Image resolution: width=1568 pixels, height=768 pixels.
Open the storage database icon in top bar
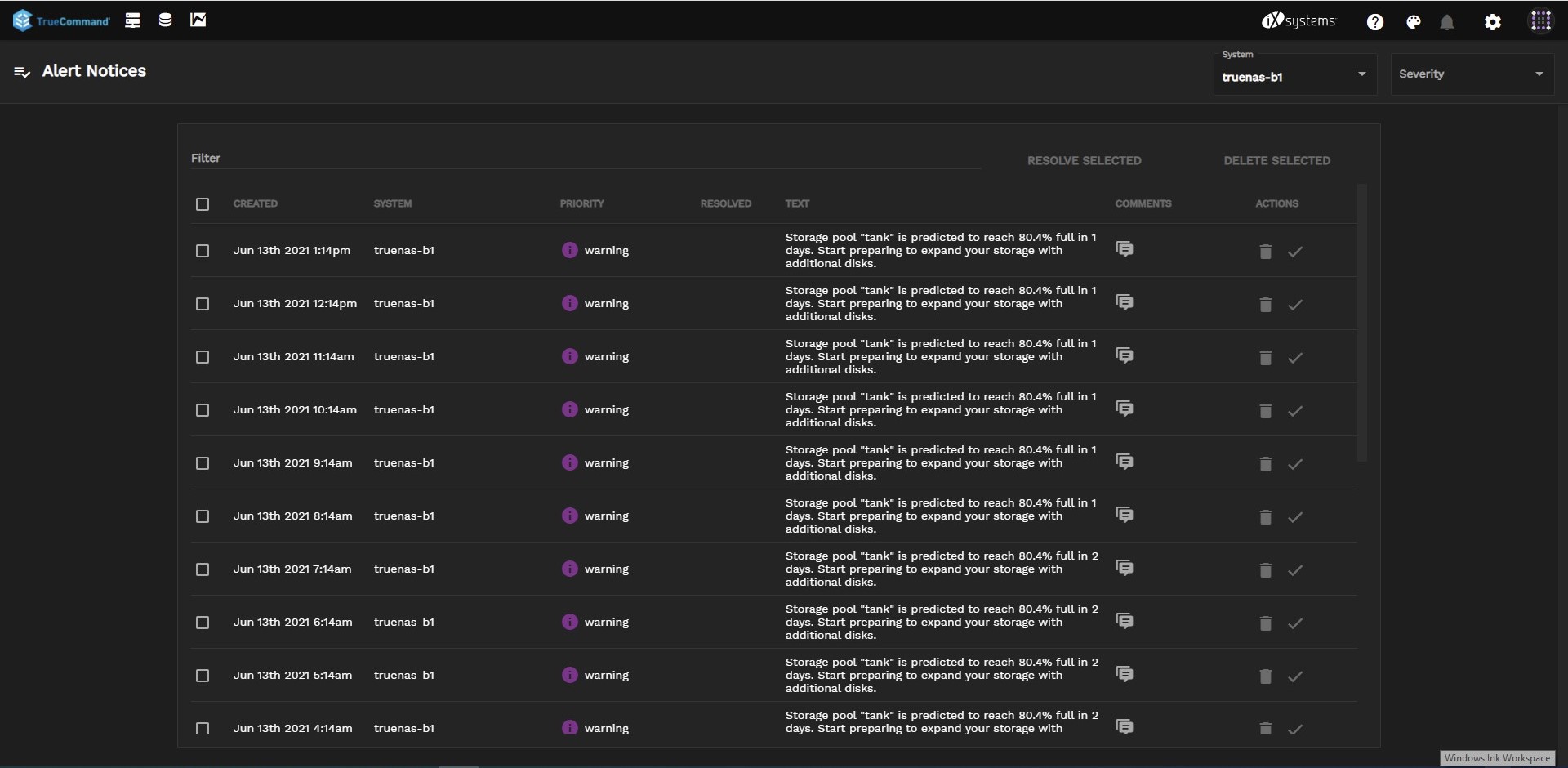pyautogui.click(x=165, y=20)
